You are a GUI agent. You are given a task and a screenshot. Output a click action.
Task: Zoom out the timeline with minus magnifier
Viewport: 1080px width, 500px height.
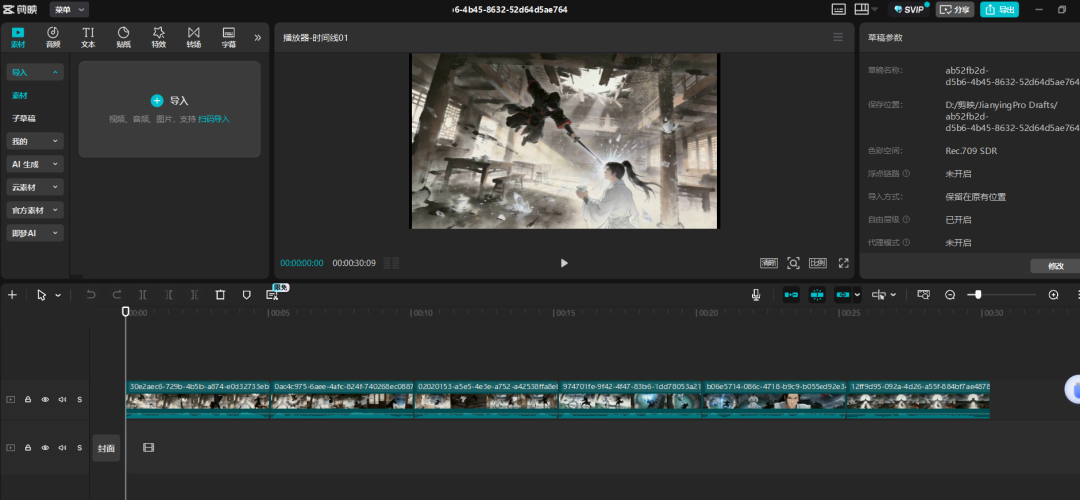[950, 295]
